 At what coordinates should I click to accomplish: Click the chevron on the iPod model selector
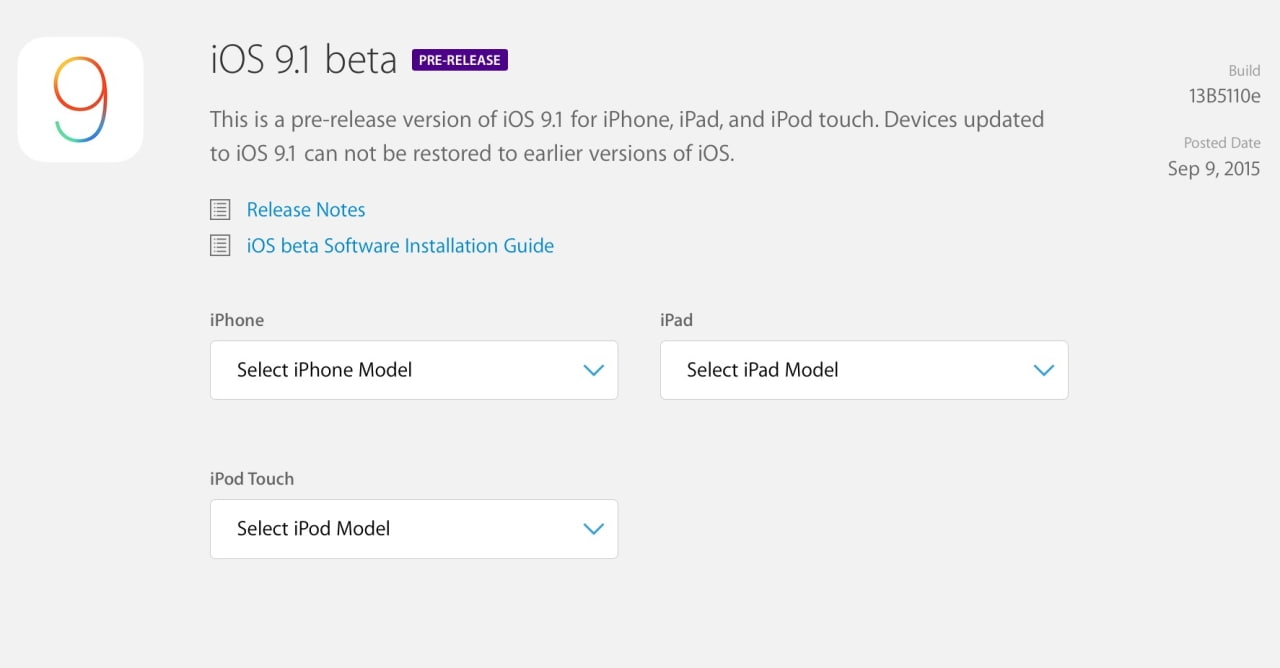tap(594, 529)
